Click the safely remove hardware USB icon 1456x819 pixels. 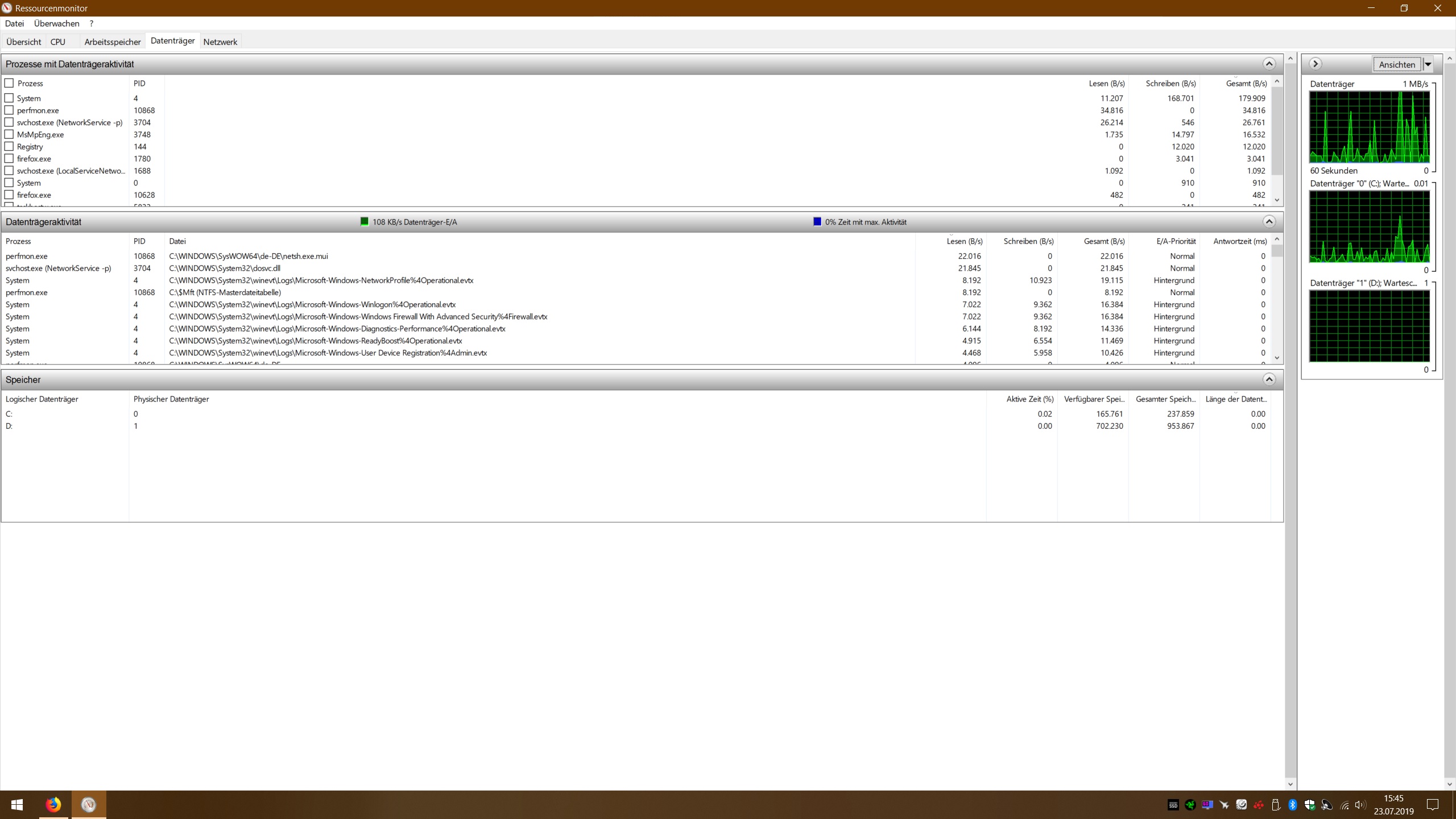[x=1275, y=805]
